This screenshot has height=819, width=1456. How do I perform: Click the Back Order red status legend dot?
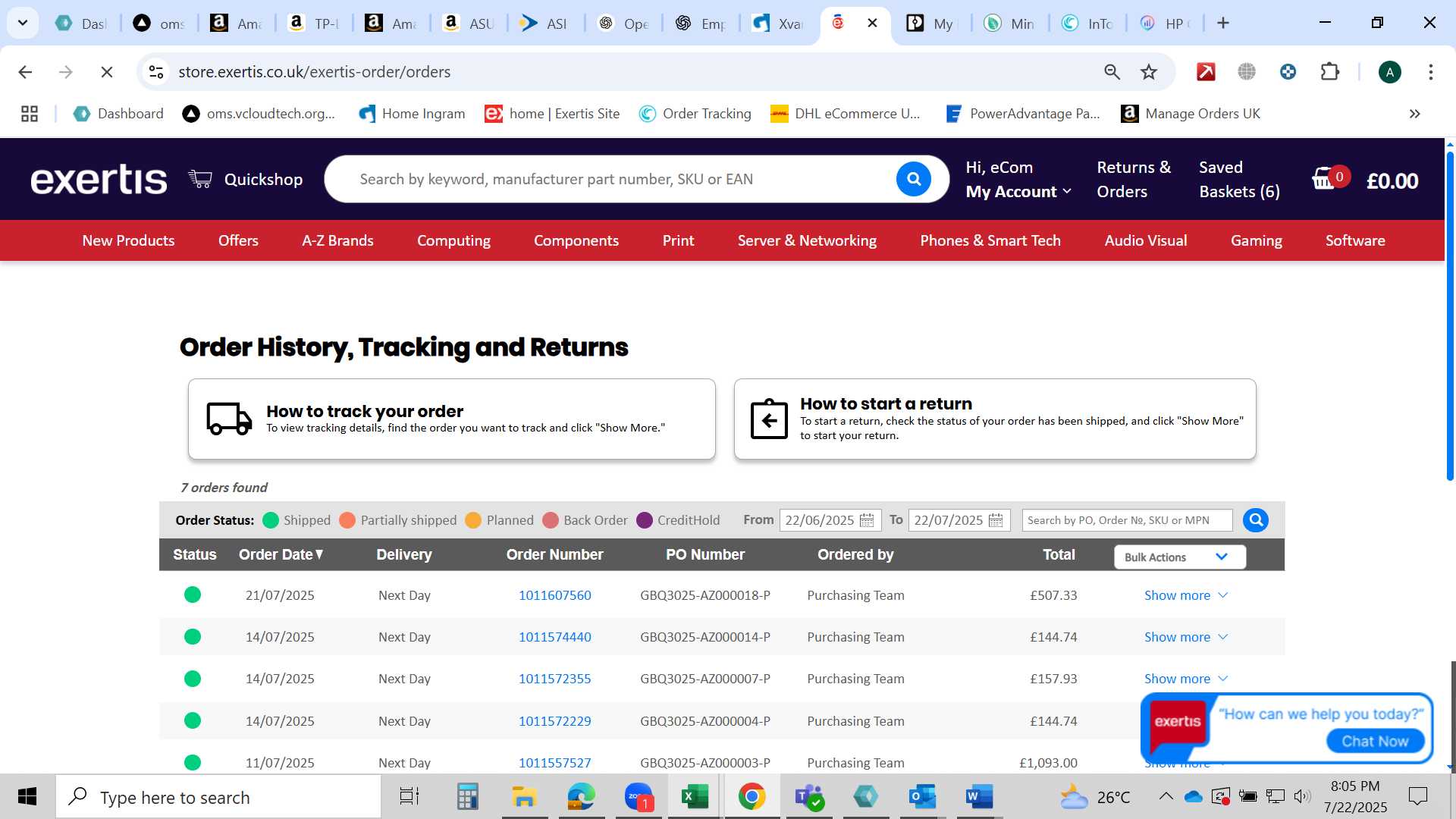tap(551, 520)
